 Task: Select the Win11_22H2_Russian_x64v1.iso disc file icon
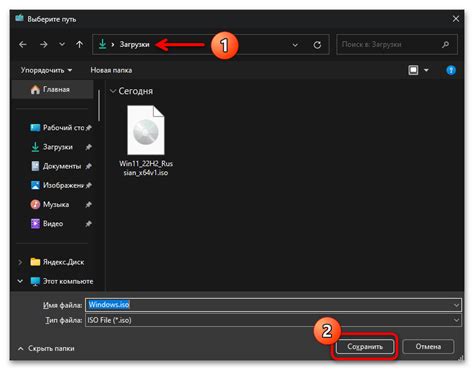tap(146, 130)
